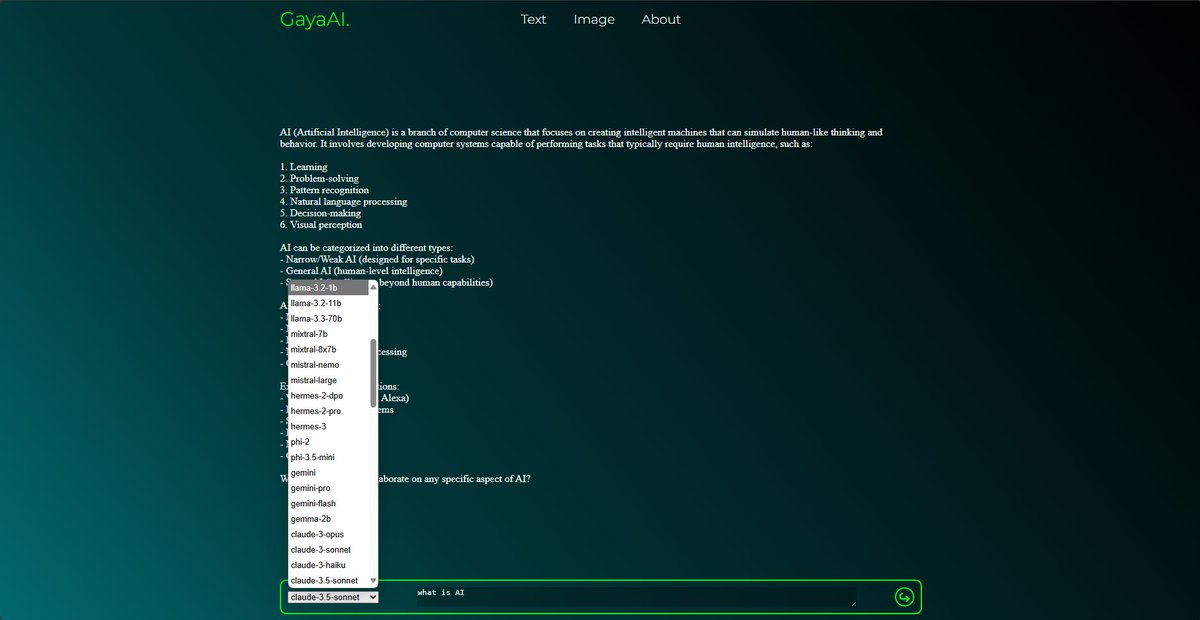Choose mixtral-8x7b model option
This screenshot has width=1200, height=620.
point(328,349)
